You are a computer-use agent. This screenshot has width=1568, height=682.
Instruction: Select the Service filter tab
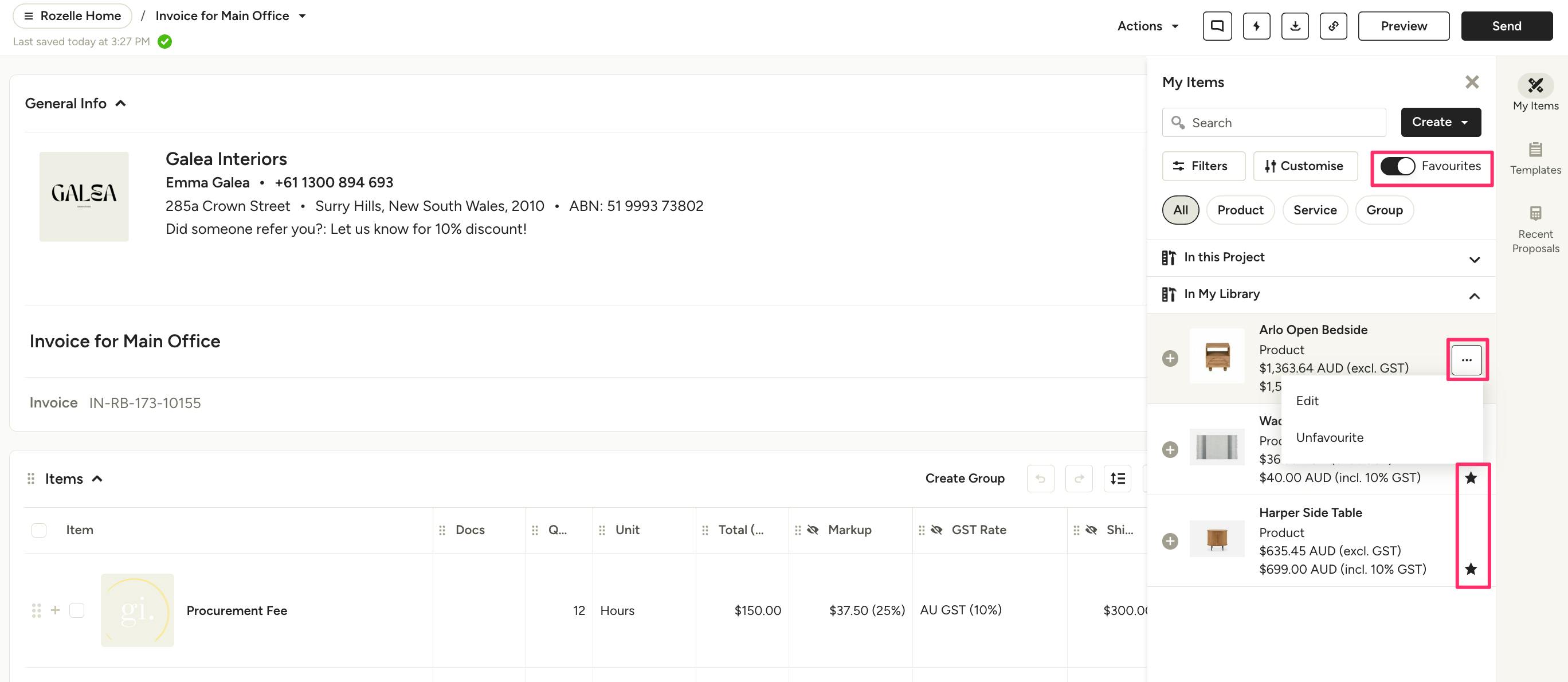point(1314,210)
